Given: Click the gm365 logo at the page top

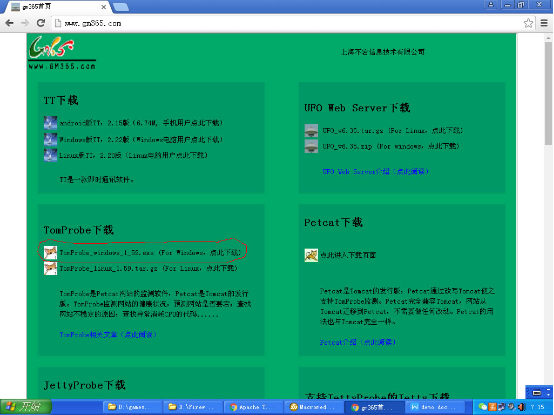Looking at the screenshot, I should pos(62,52).
